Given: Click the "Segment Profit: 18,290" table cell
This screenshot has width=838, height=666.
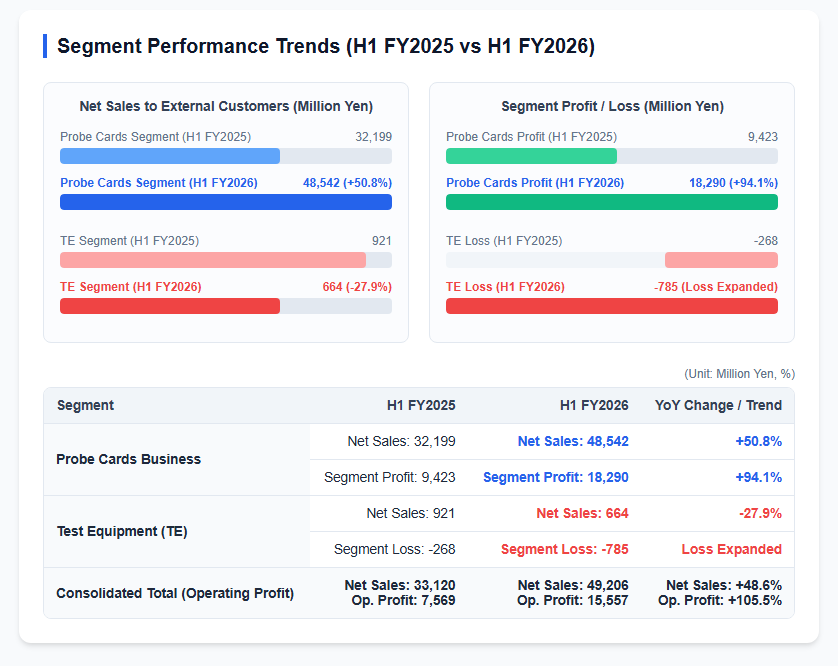Looking at the screenshot, I should click(x=556, y=477).
